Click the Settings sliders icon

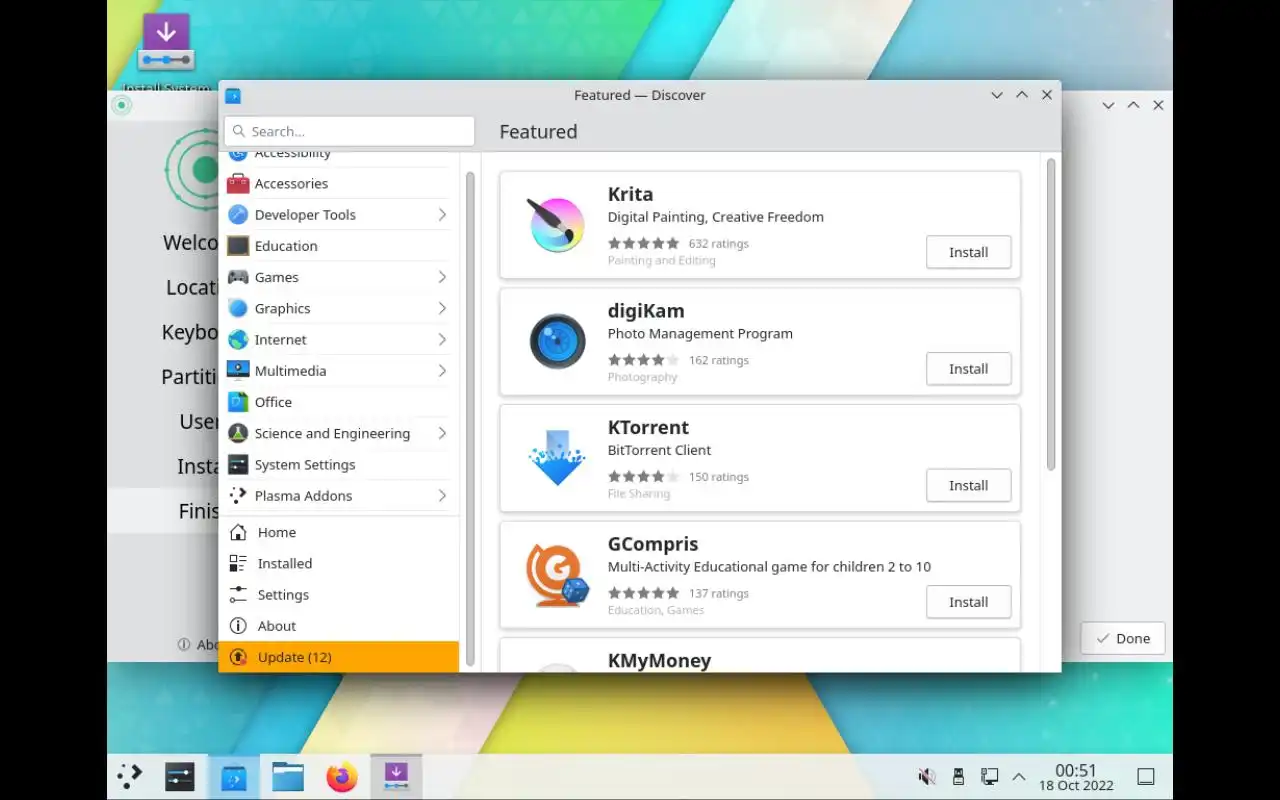[238, 595]
